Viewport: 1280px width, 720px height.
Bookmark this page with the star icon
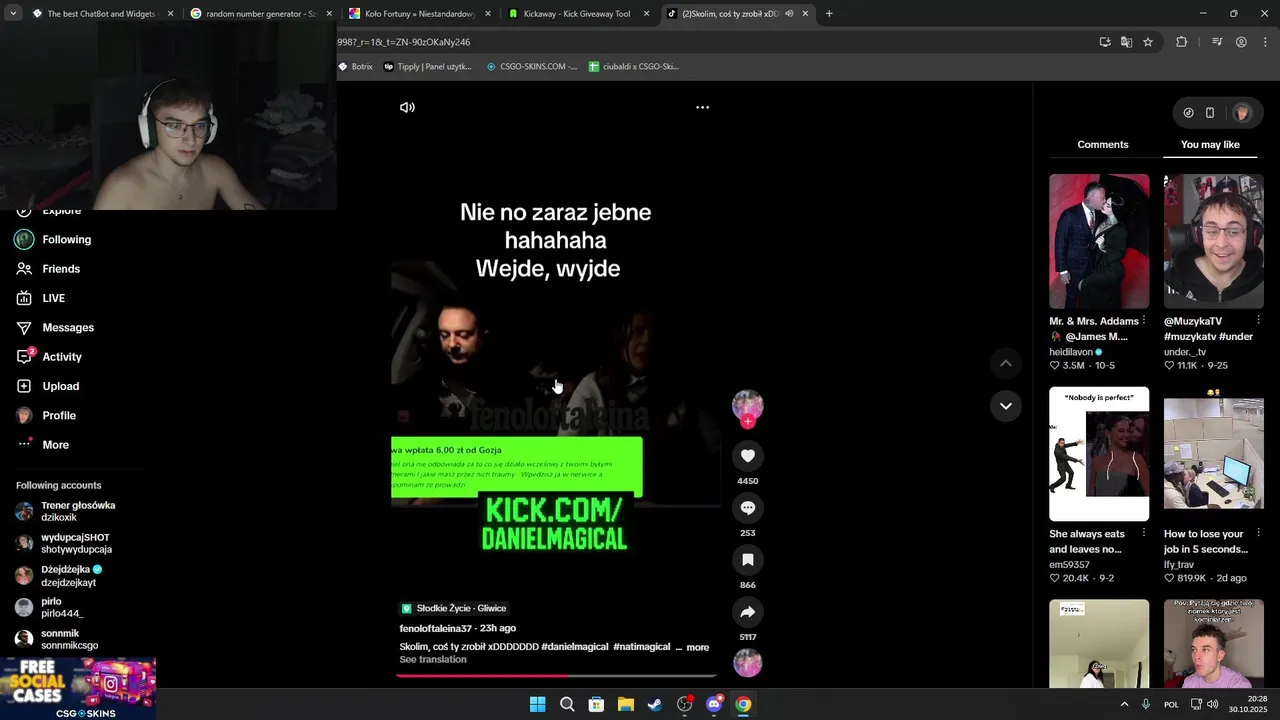[x=1148, y=42]
